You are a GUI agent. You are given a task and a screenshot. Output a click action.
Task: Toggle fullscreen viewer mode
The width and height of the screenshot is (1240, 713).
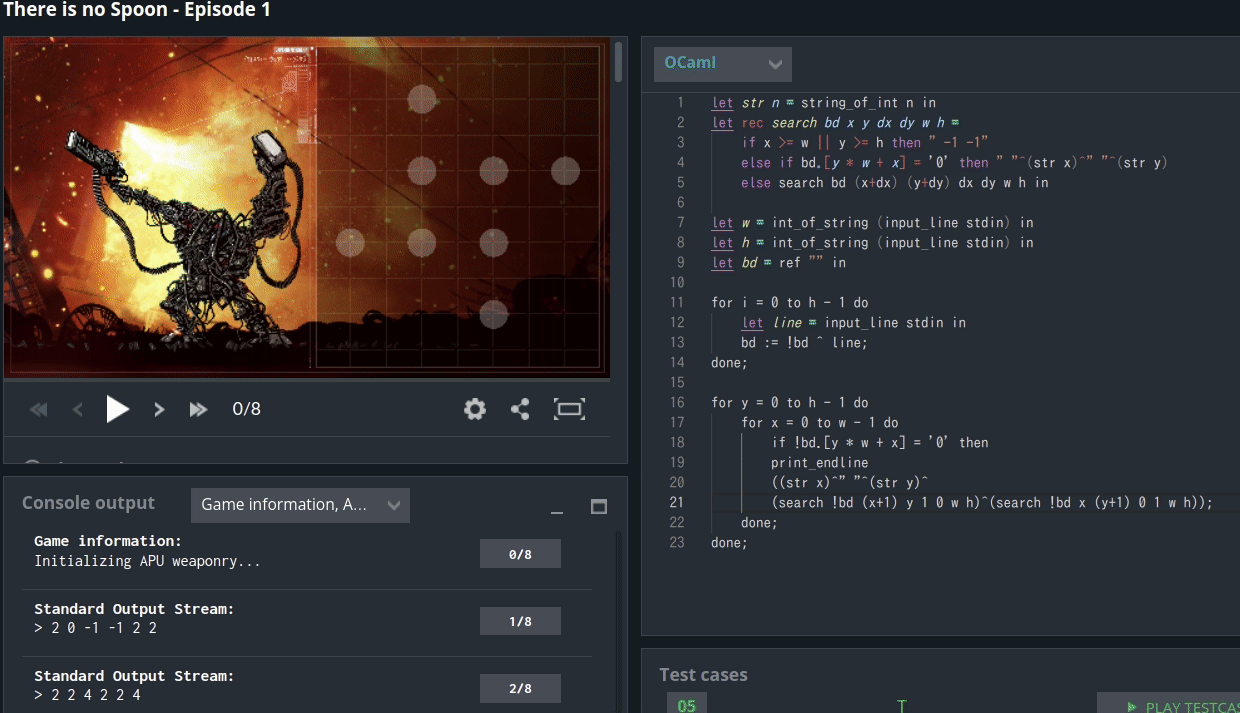(569, 409)
